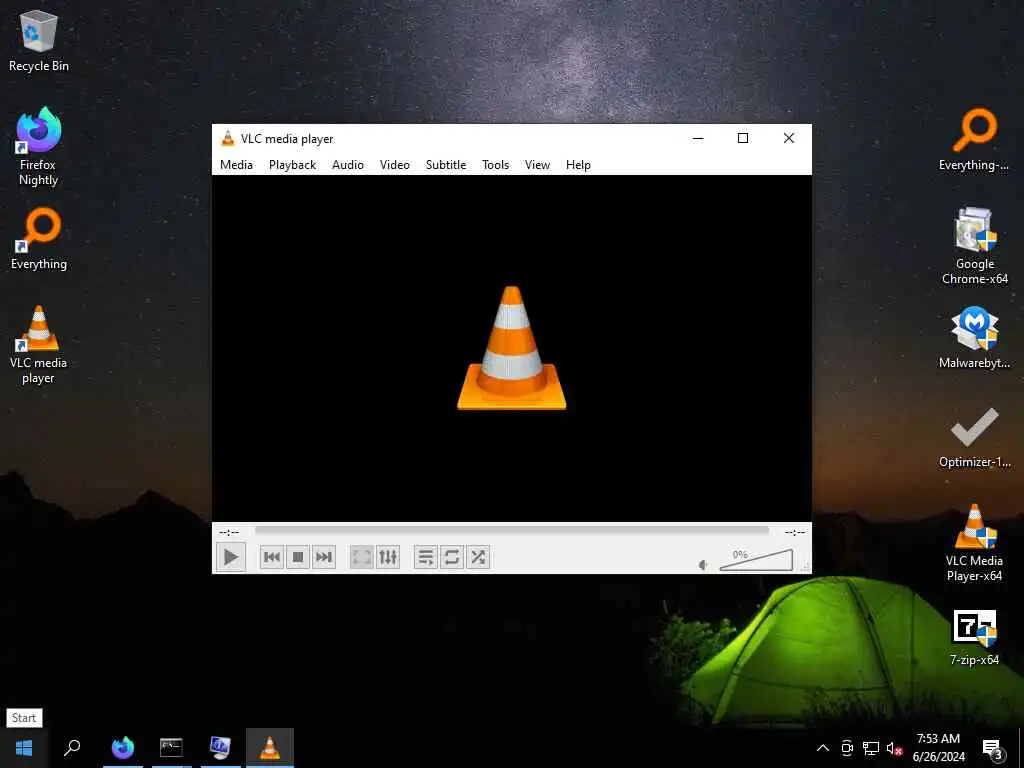Viewport: 1024px width, 768px height.
Task: Expand hidden system tray icons chevron
Action: pyautogui.click(x=823, y=748)
